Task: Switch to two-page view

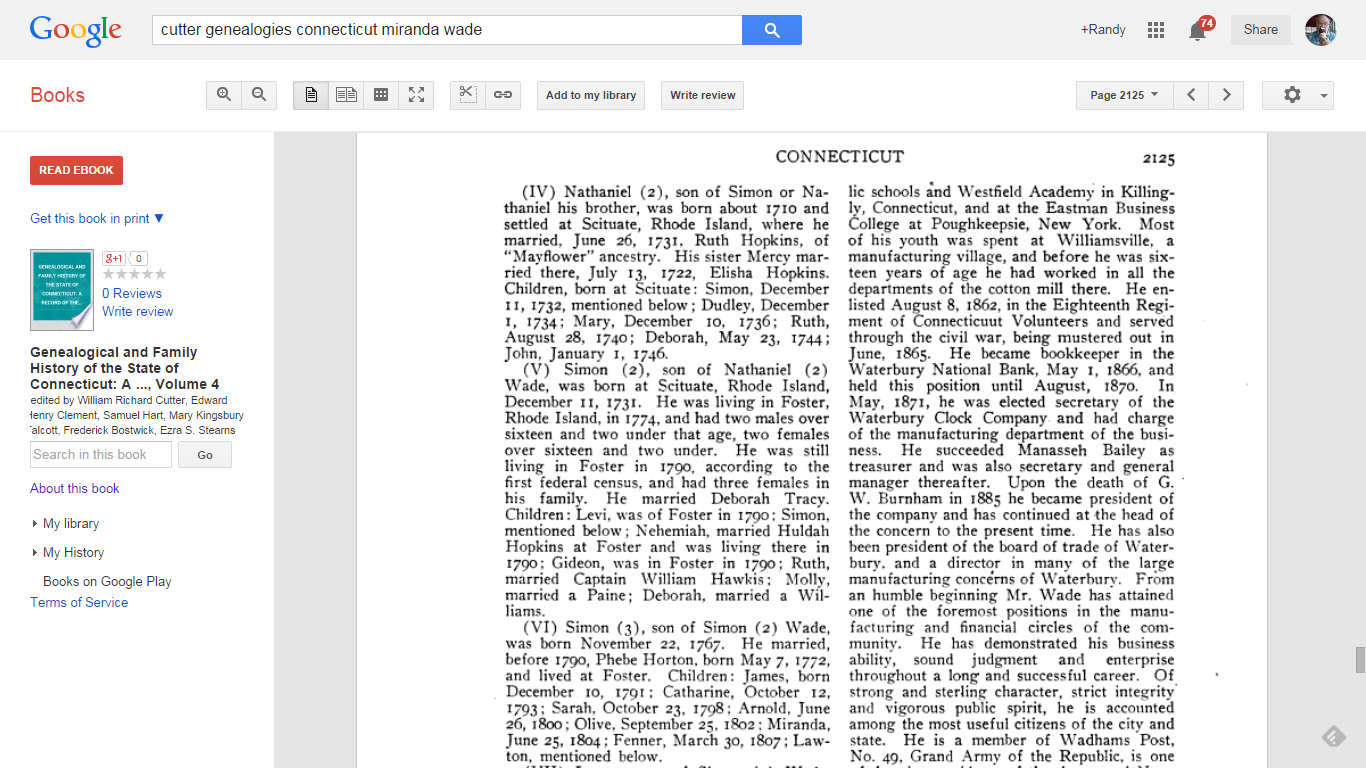Action: [x=346, y=95]
